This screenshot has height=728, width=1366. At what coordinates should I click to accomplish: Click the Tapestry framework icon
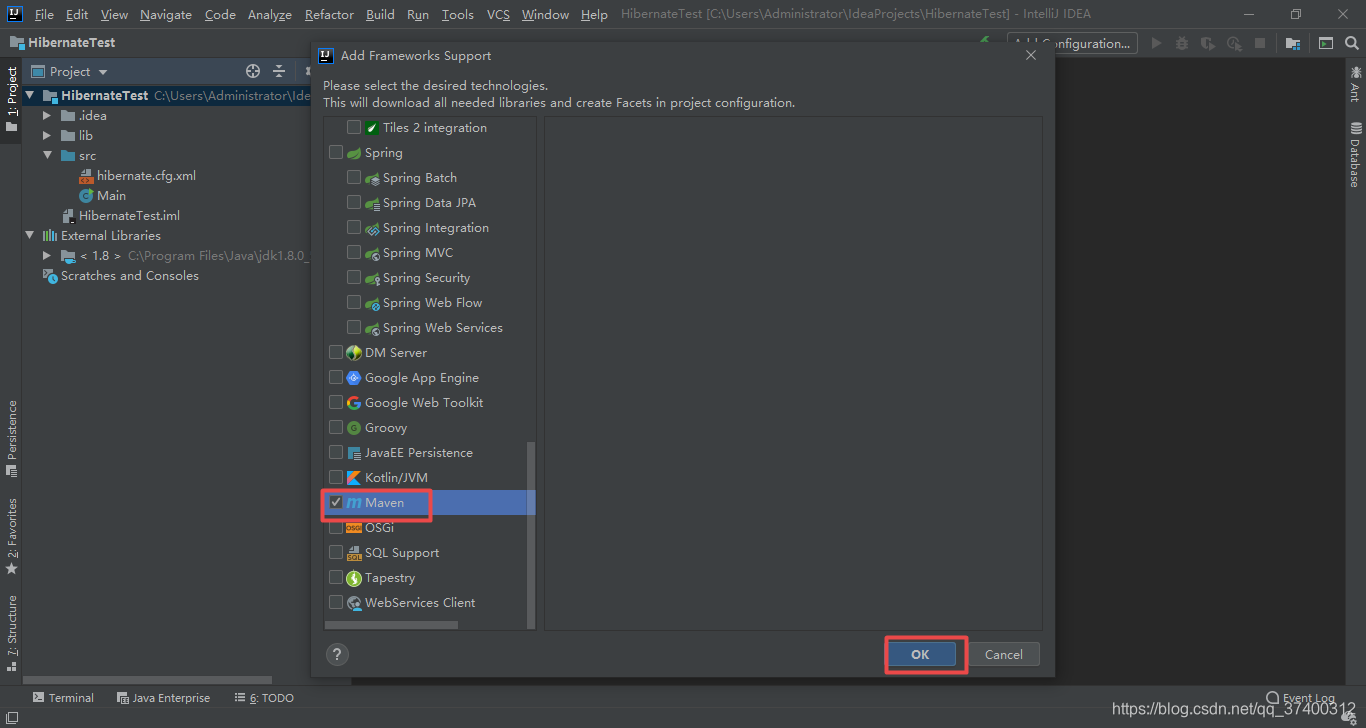coord(354,578)
